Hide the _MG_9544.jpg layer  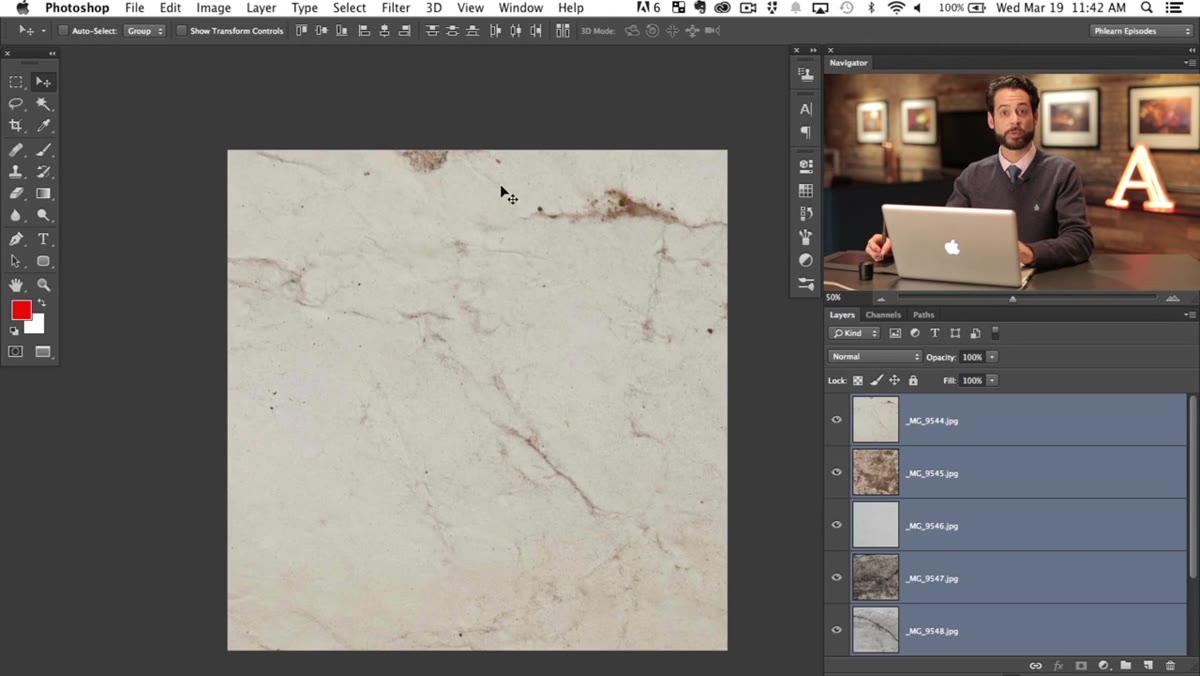coord(837,420)
